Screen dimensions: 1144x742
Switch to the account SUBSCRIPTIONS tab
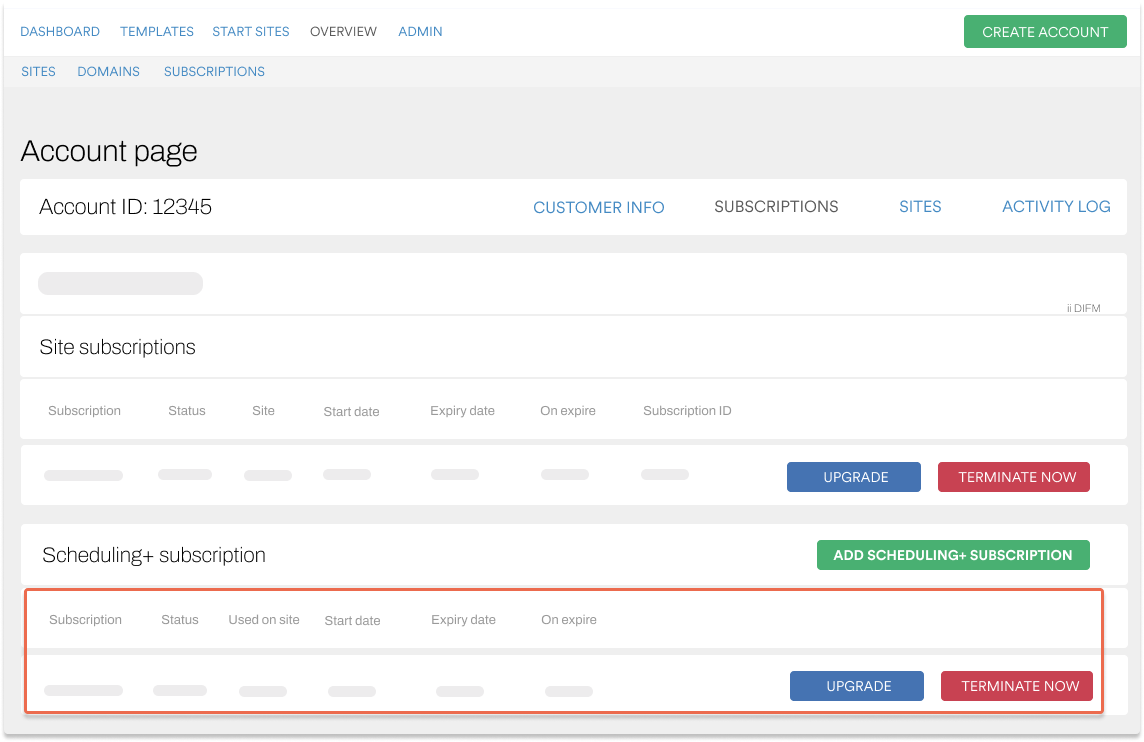tap(776, 206)
